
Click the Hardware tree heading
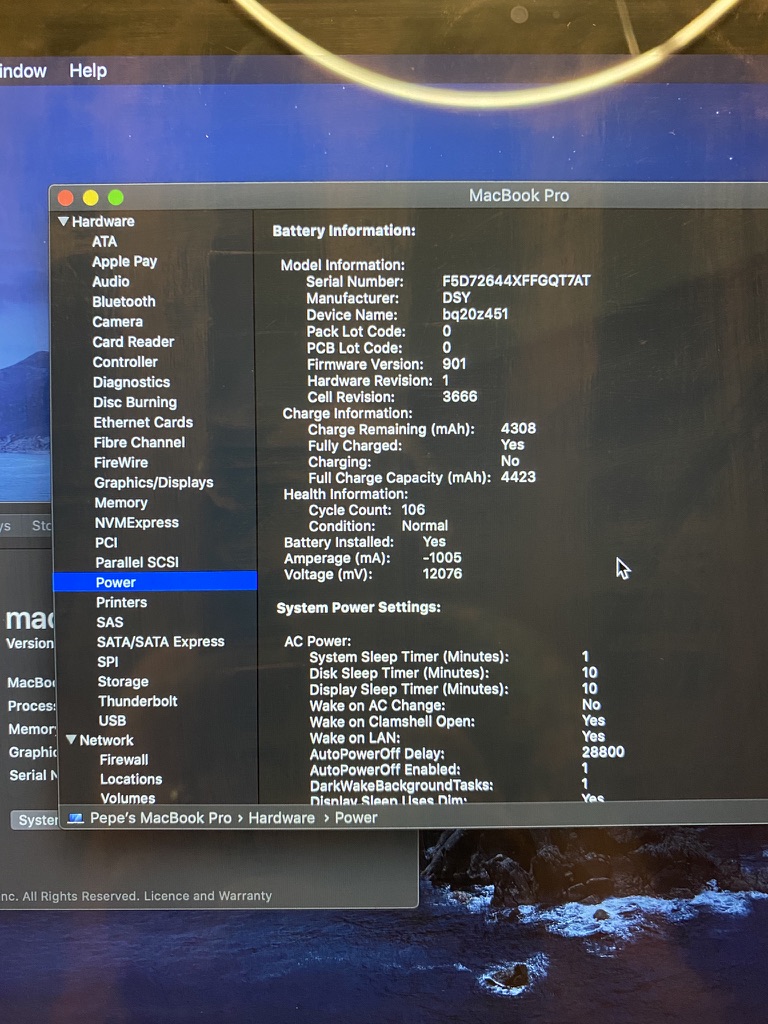click(x=103, y=221)
